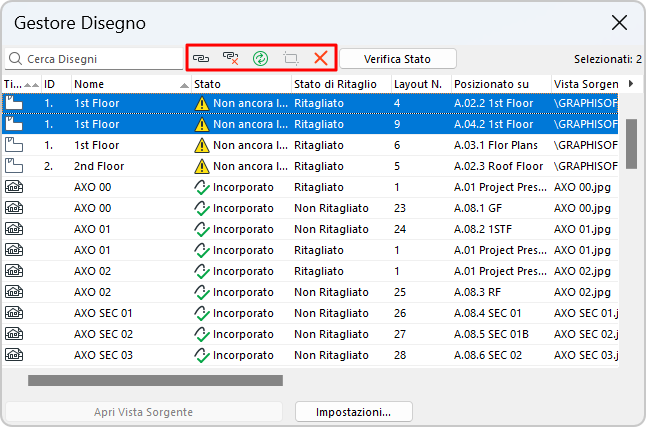
Task: Click into the Cerca Disegni search field
Action: (x=95, y=59)
